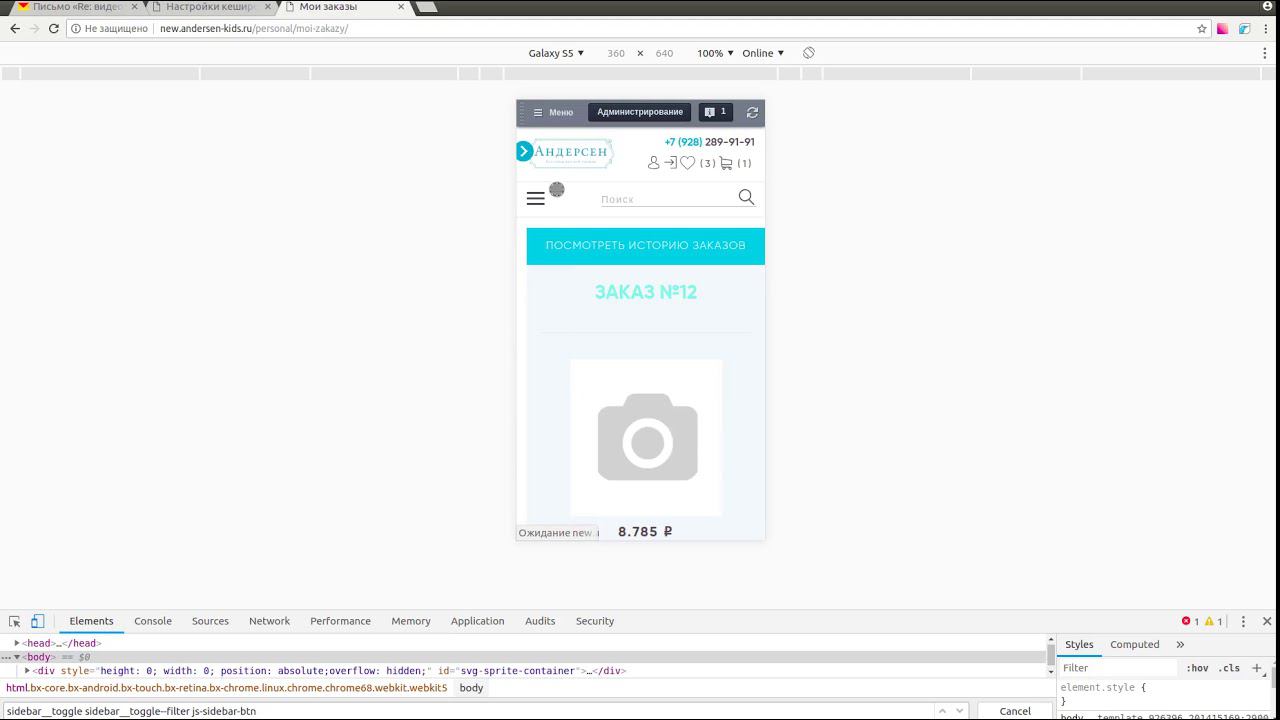Focus the Поиск search field

pyautogui.click(x=667, y=199)
